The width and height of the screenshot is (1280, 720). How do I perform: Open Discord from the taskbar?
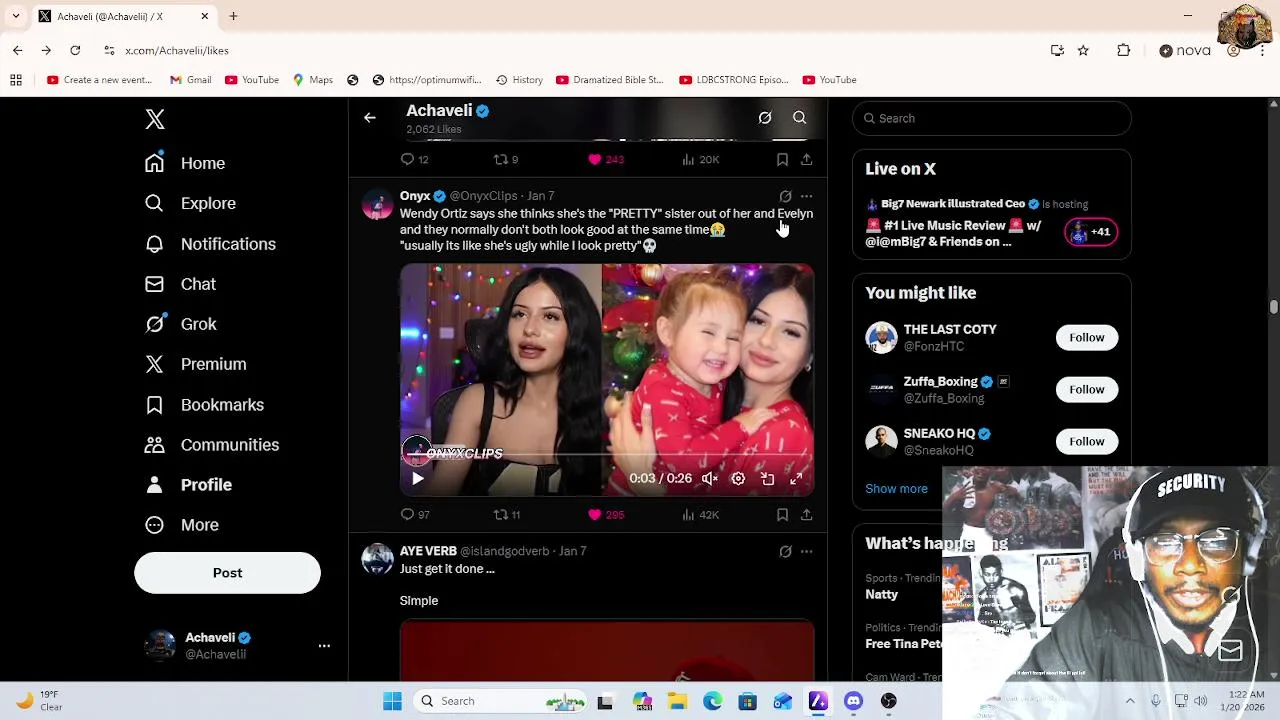click(x=853, y=701)
